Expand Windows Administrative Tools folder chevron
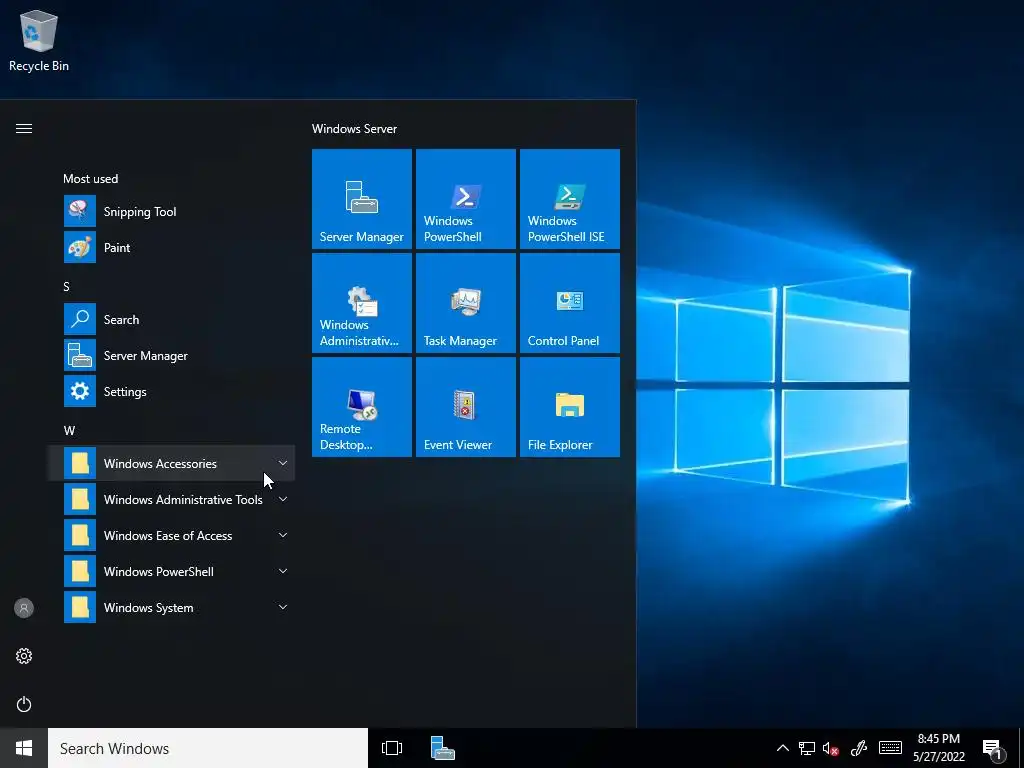Image resolution: width=1024 pixels, height=768 pixels. point(283,499)
